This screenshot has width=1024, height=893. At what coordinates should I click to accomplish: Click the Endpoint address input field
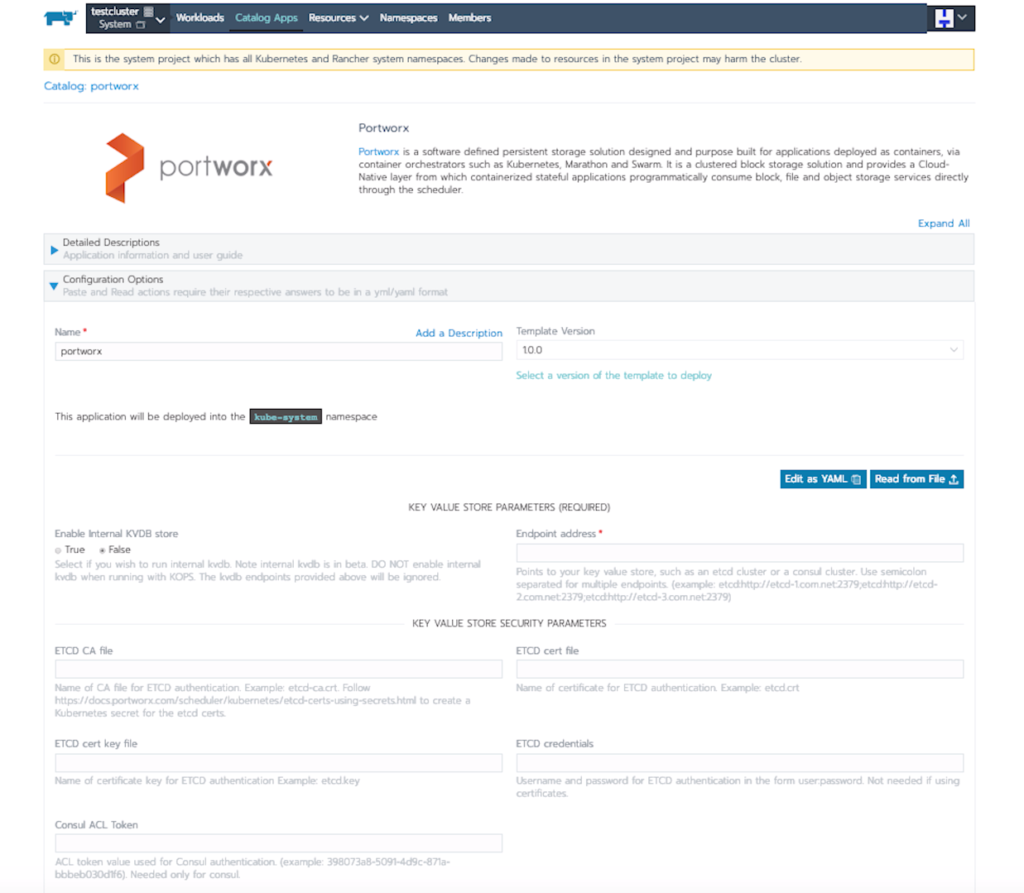click(x=739, y=553)
